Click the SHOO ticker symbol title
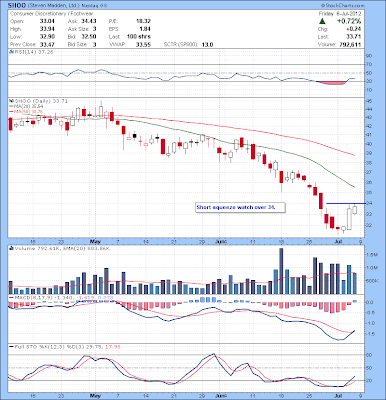 point(17,6)
